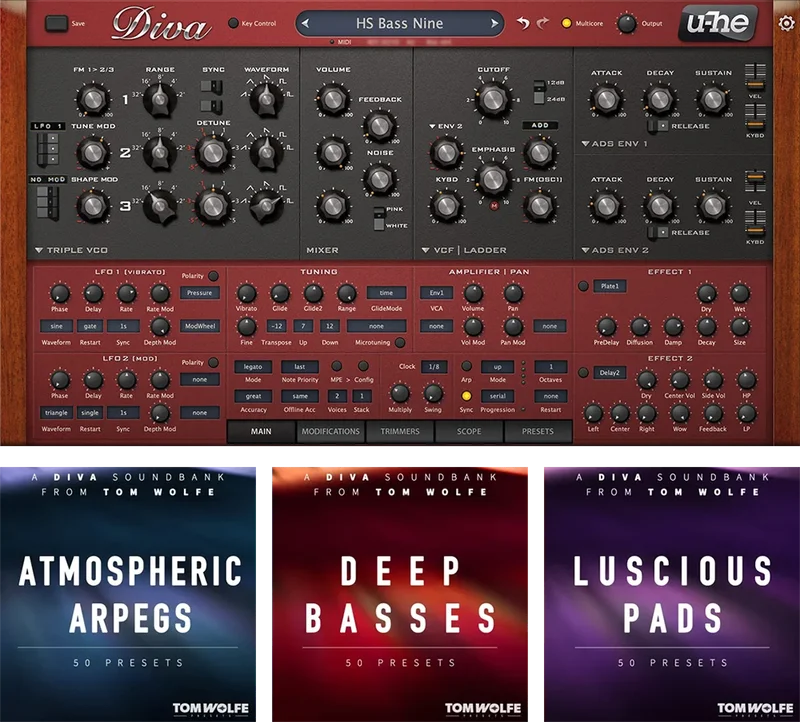
Task: Click the FM (OSC1) knob
Action: [540, 206]
